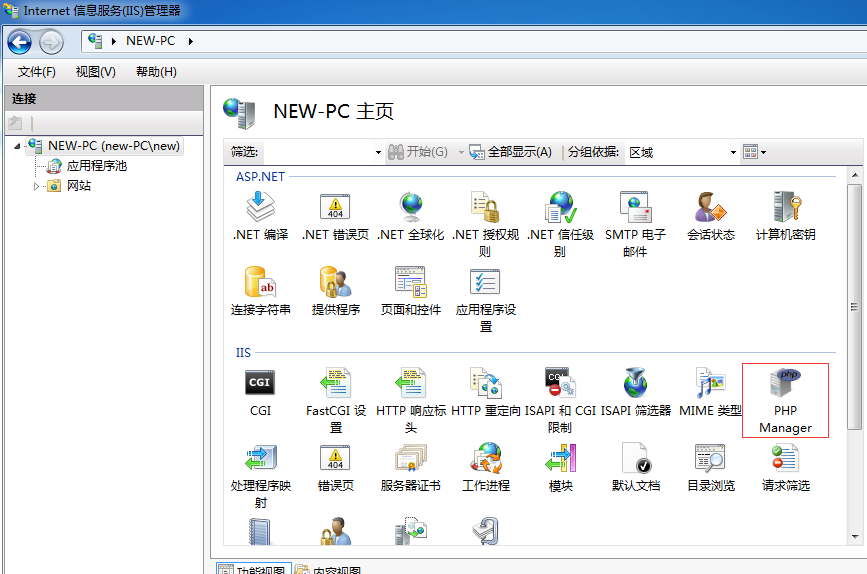Open the server address bar root arrow
Viewport: 867px width, 574px height.
[x=113, y=41]
